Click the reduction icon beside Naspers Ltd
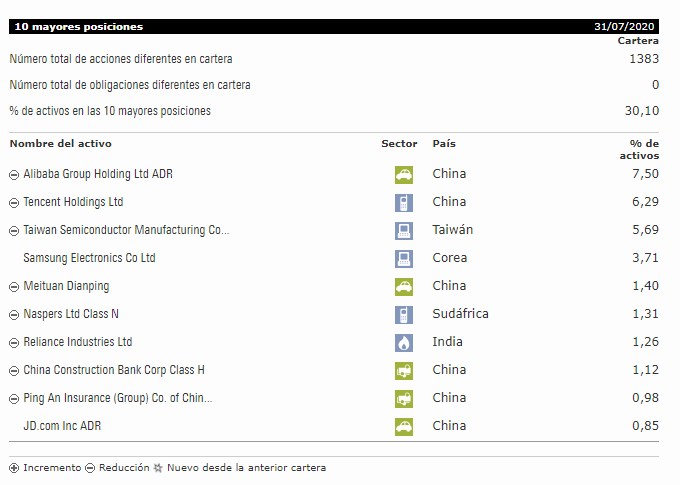This screenshot has height=485, width=680. coord(14,315)
